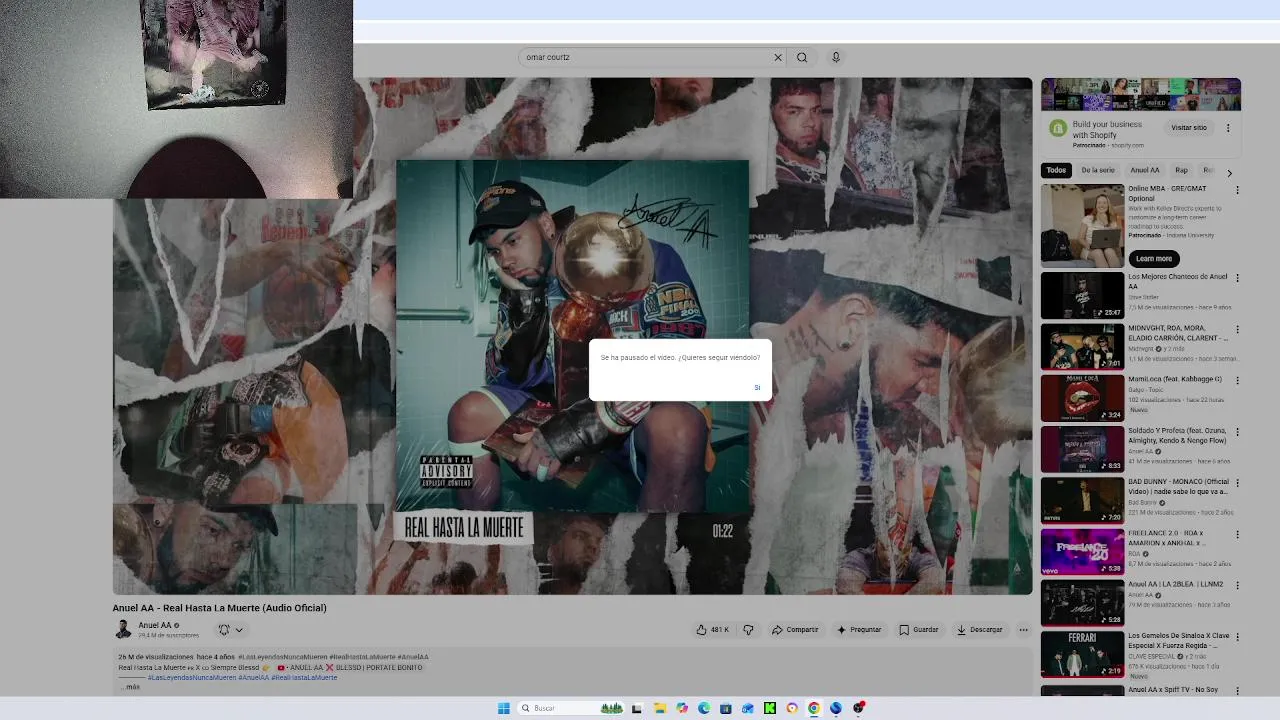Click the Preguntar button
This screenshot has height=720, width=1280.
(x=859, y=630)
